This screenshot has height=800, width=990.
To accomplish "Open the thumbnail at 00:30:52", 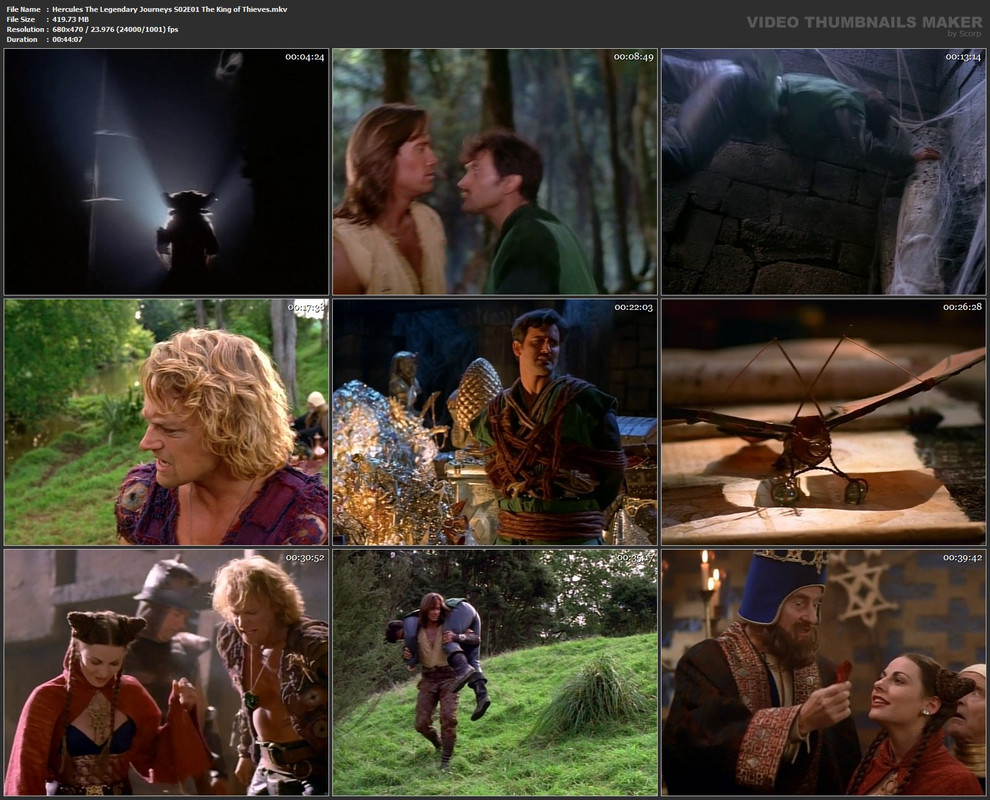I will (167, 672).
